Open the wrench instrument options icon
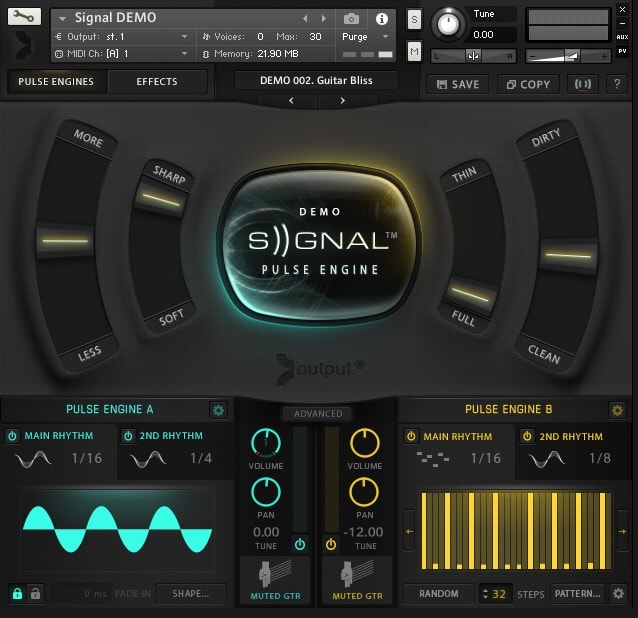The height and width of the screenshot is (618, 638). click(24, 17)
